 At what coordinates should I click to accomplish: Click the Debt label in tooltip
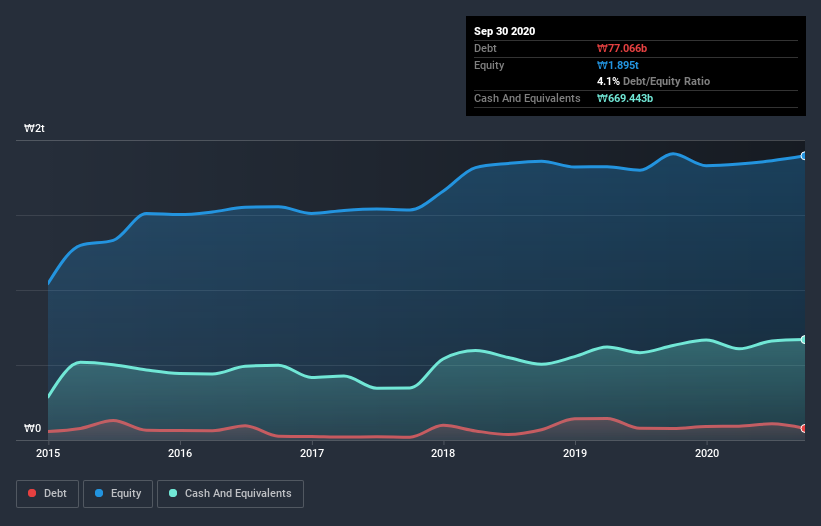(485, 48)
